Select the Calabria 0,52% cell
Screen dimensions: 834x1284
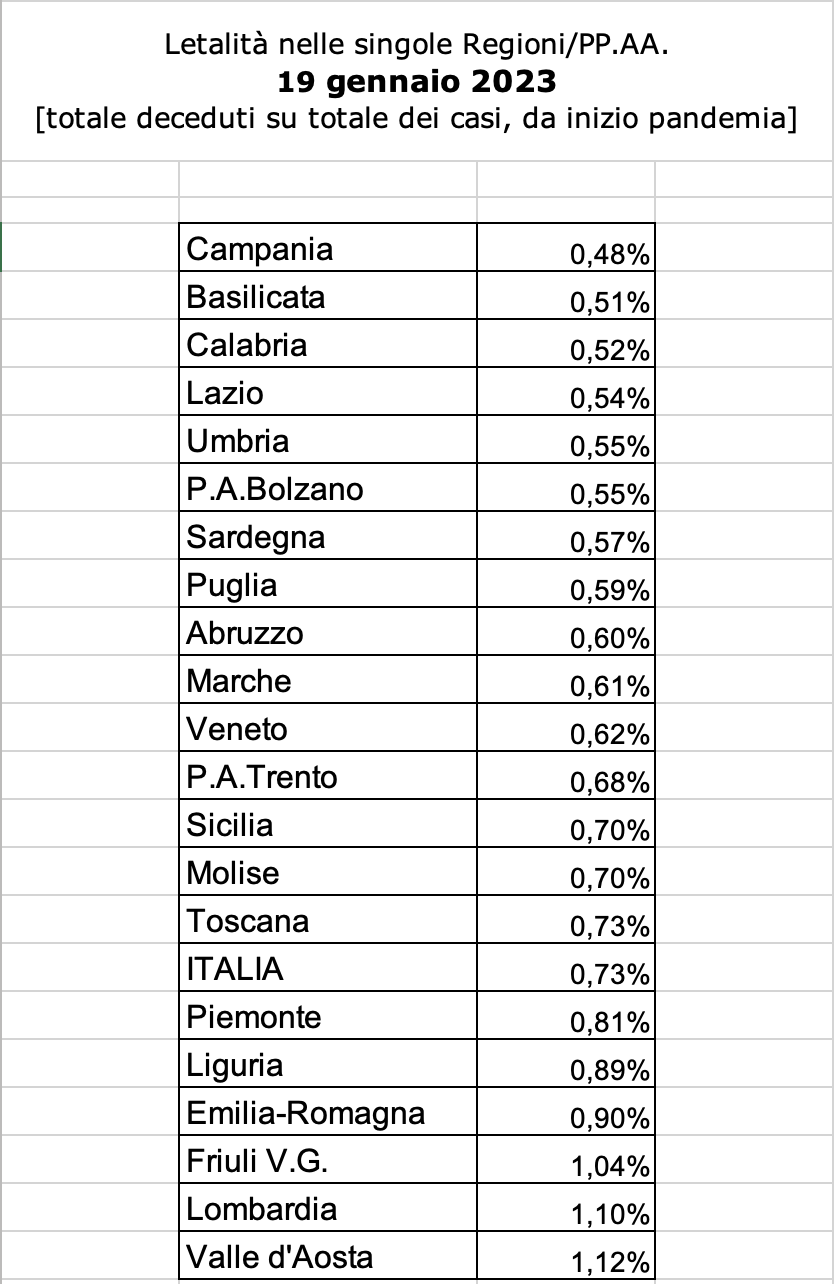click(x=566, y=344)
